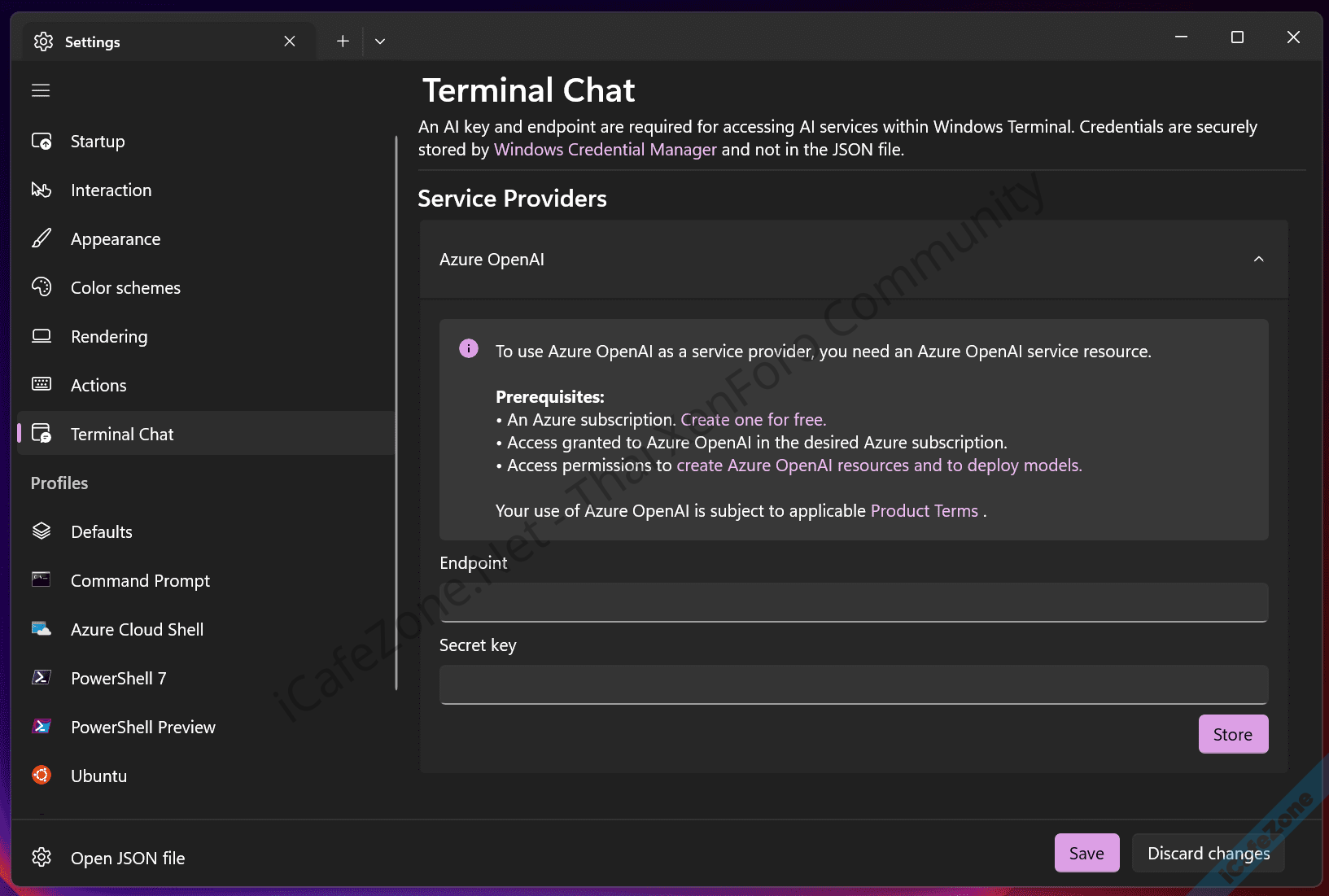Open the new tab dropdown arrow
This screenshot has height=896, width=1329.
click(380, 42)
